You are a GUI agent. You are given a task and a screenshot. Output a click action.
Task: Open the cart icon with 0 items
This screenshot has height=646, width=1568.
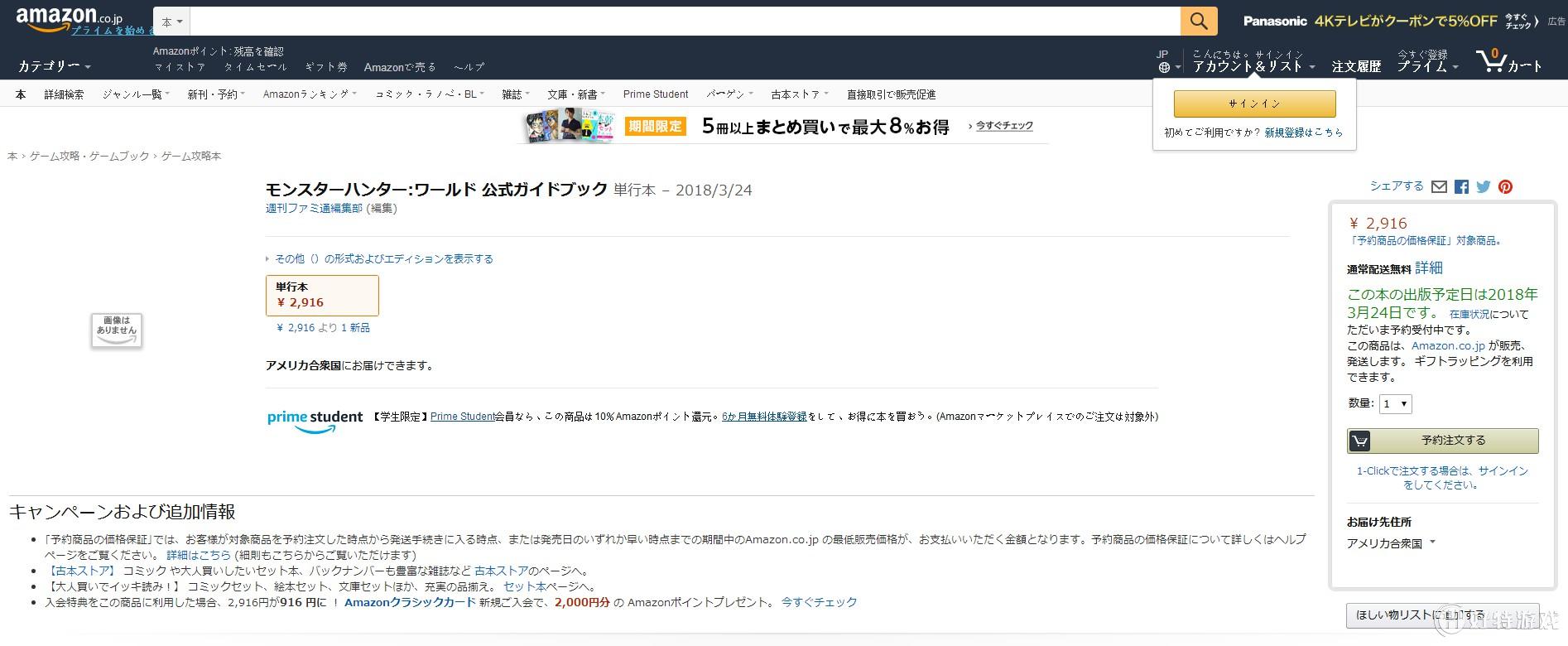pyautogui.click(x=1508, y=61)
